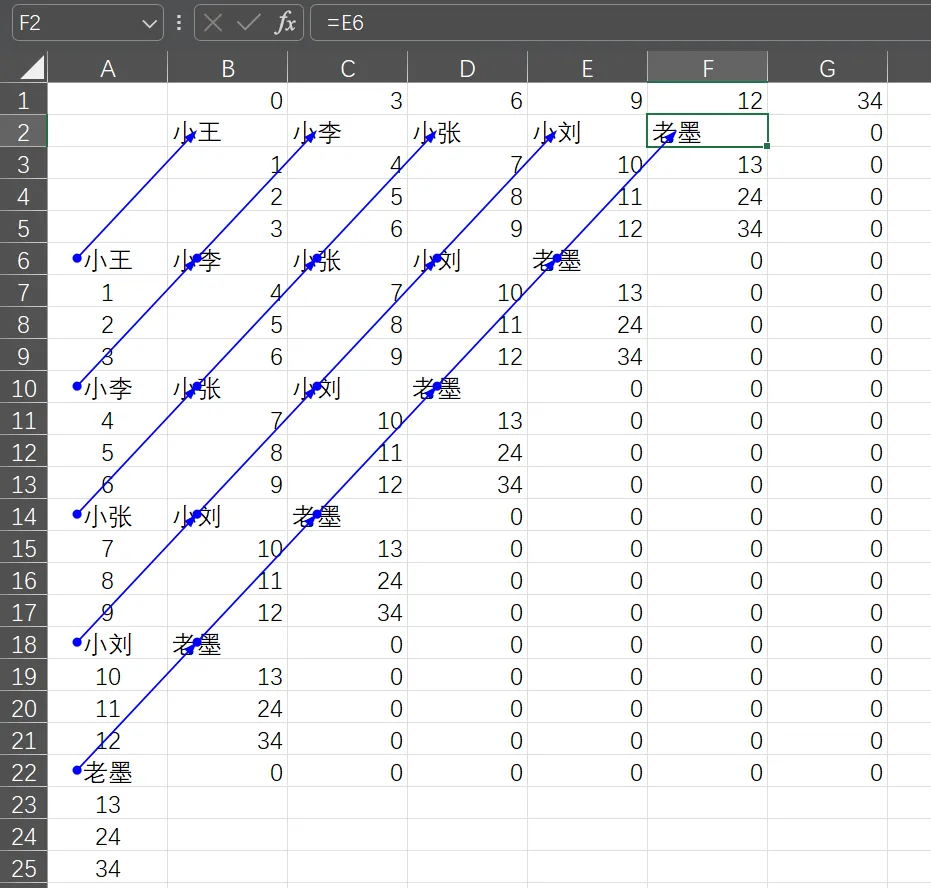Select row 25 header

tap(24, 869)
